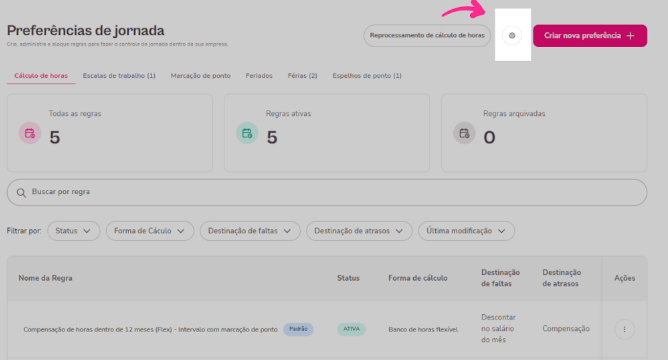The height and width of the screenshot is (360, 668).
Task: Open Destinação de atrasos filter dropdown
Action: click(x=359, y=231)
